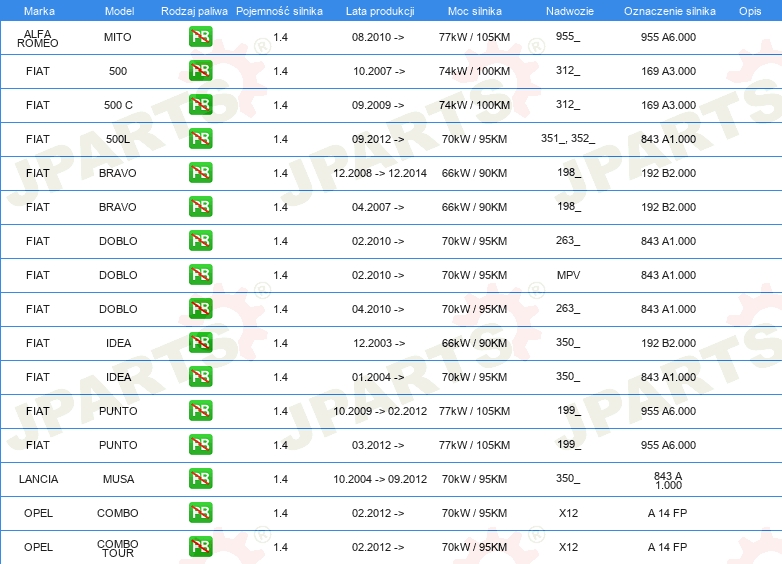
Task: Click the MPV body type cell
Action: [569, 275]
